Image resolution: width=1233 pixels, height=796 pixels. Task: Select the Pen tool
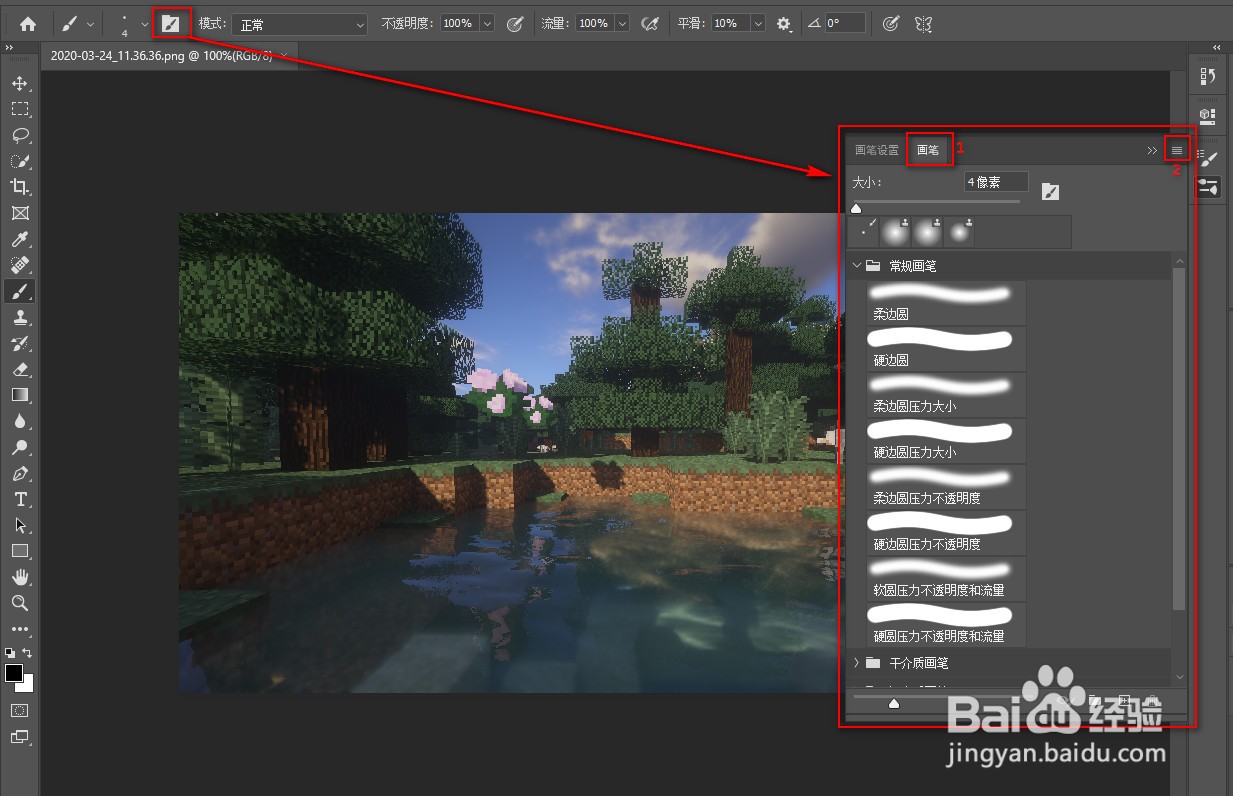[x=19, y=473]
